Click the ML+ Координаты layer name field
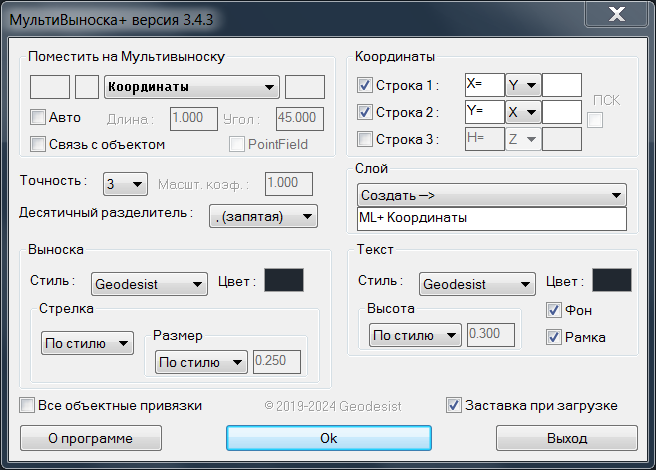The height and width of the screenshot is (470, 656). pos(491,218)
